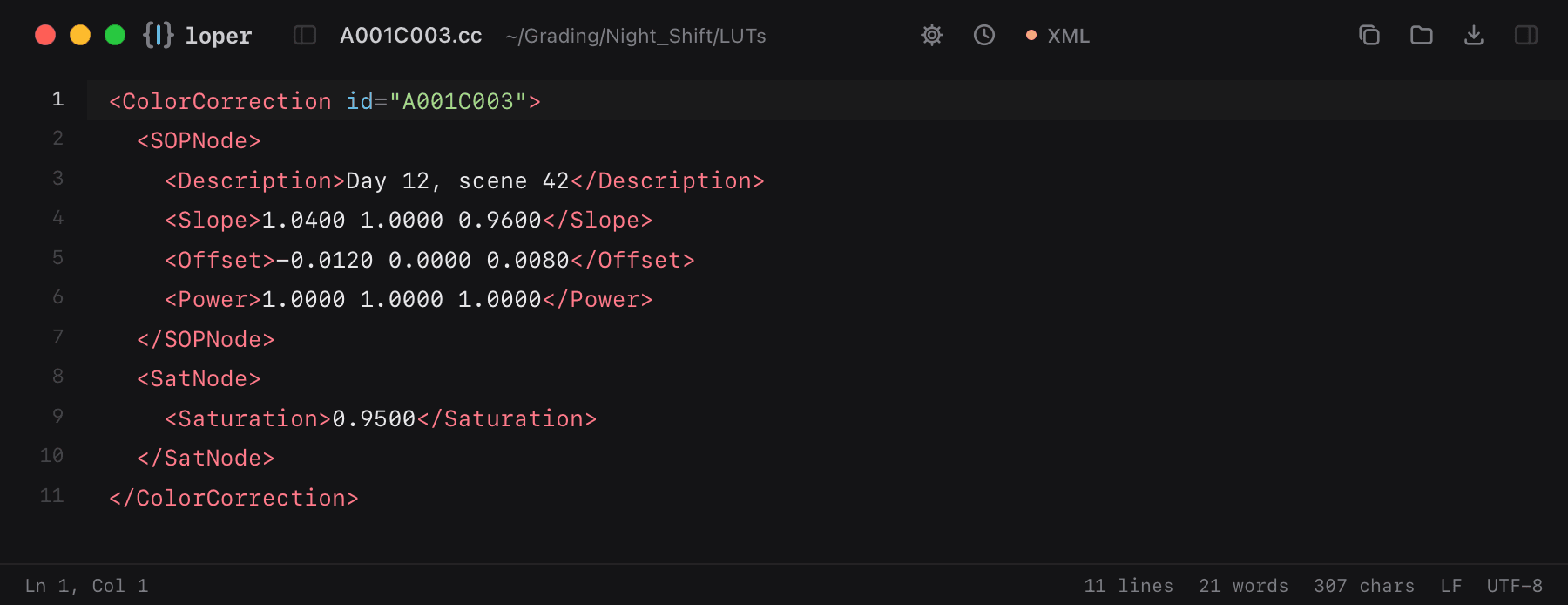This screenshot has height=605, width=1568.
Task: Click the Offset values -0.0120 0.0000 0.0080
Action: (x=422, y=260)
